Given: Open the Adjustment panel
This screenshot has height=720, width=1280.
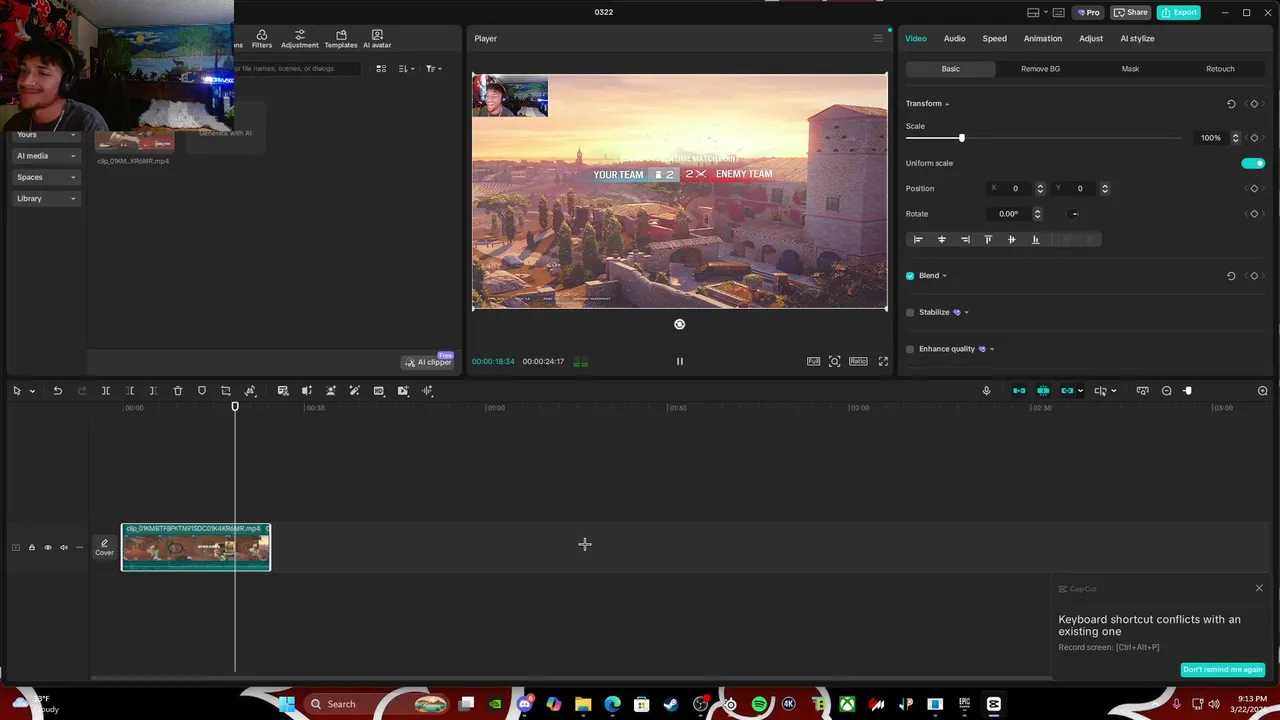Looking at the screenshot, I should [299, 39].
